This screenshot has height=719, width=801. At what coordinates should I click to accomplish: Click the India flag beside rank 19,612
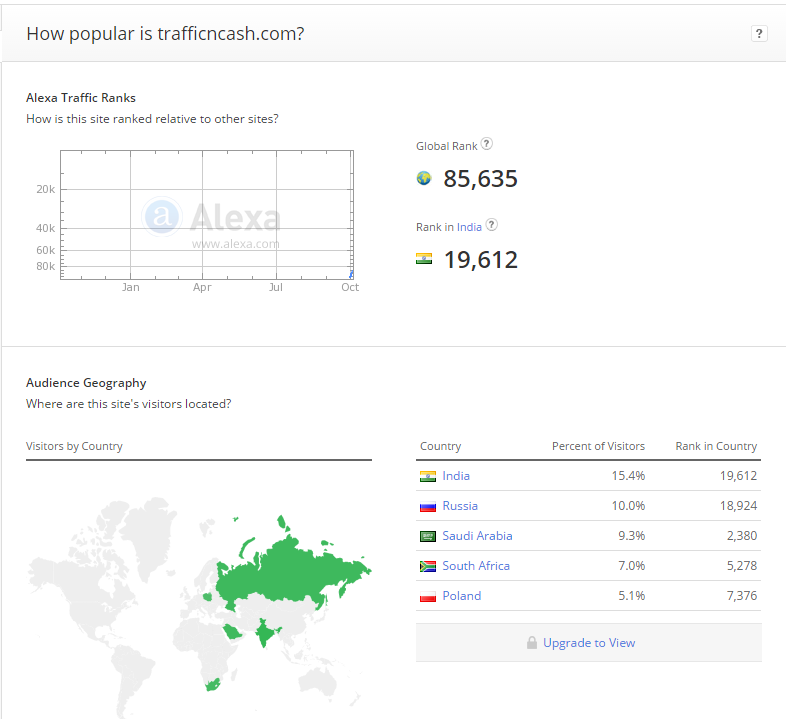[x=424, y=259]
